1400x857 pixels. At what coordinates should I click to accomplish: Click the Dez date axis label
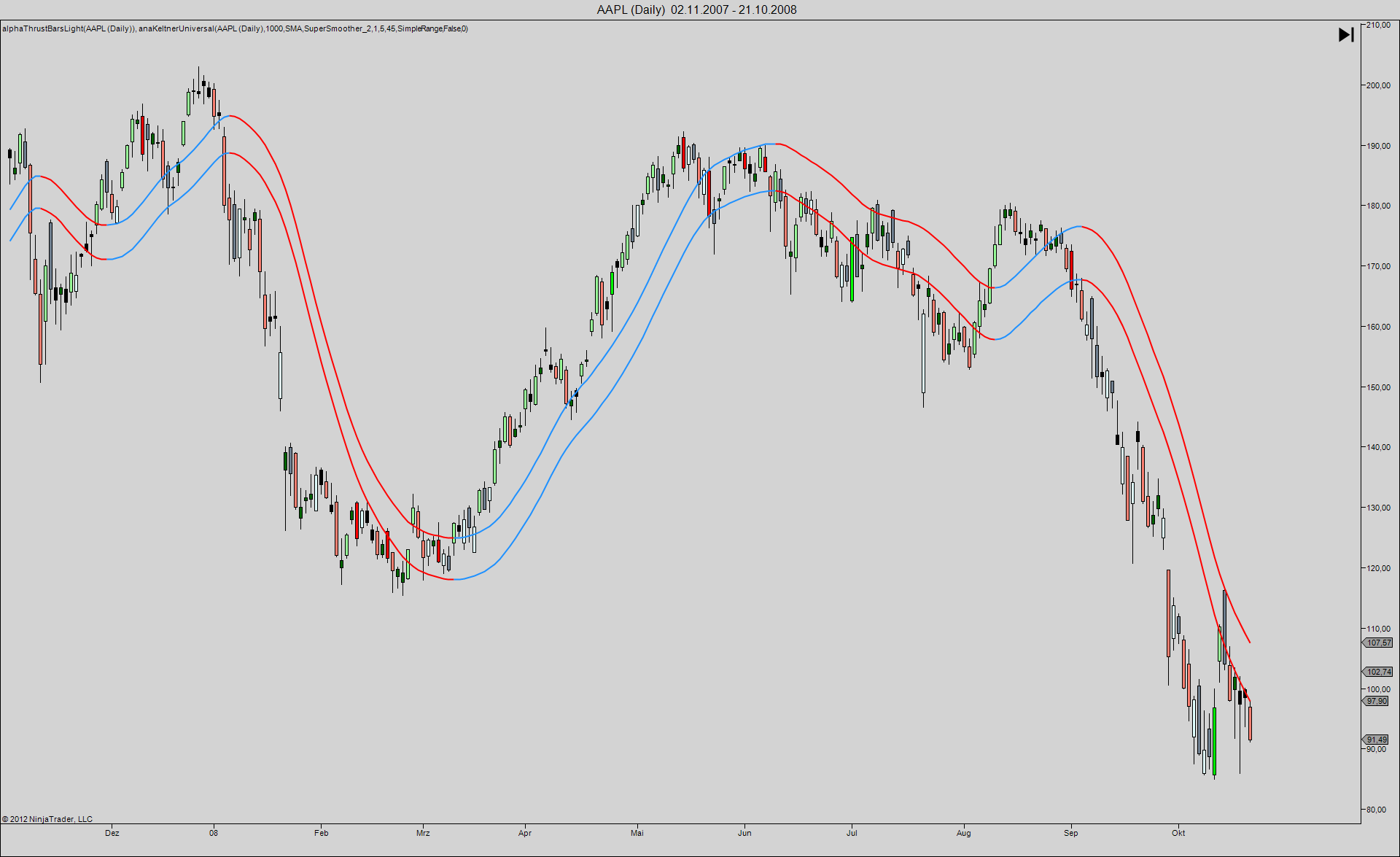(112, 833)
